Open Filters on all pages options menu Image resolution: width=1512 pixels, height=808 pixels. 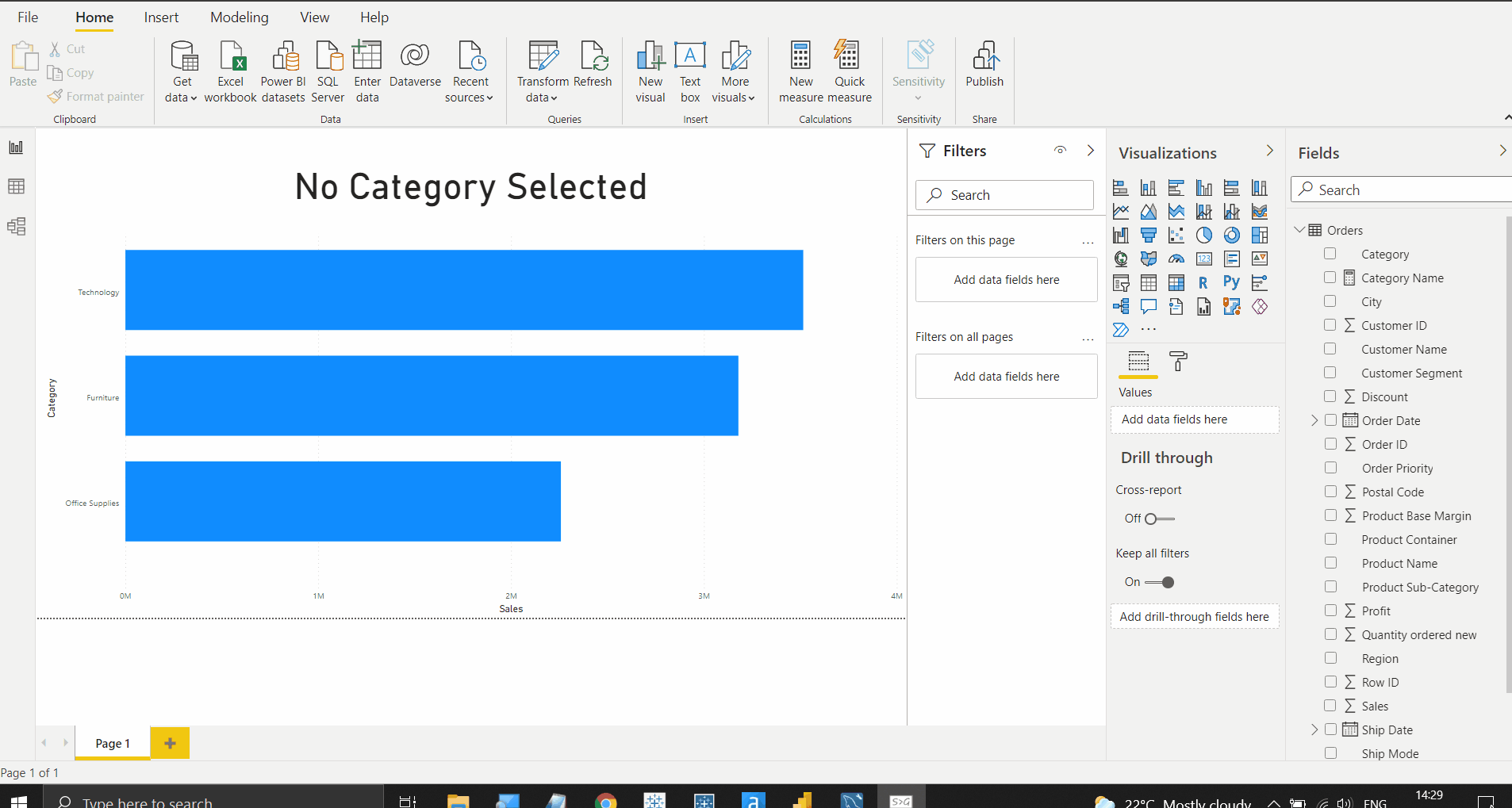pyautogui.click(x=1088, y=339)
